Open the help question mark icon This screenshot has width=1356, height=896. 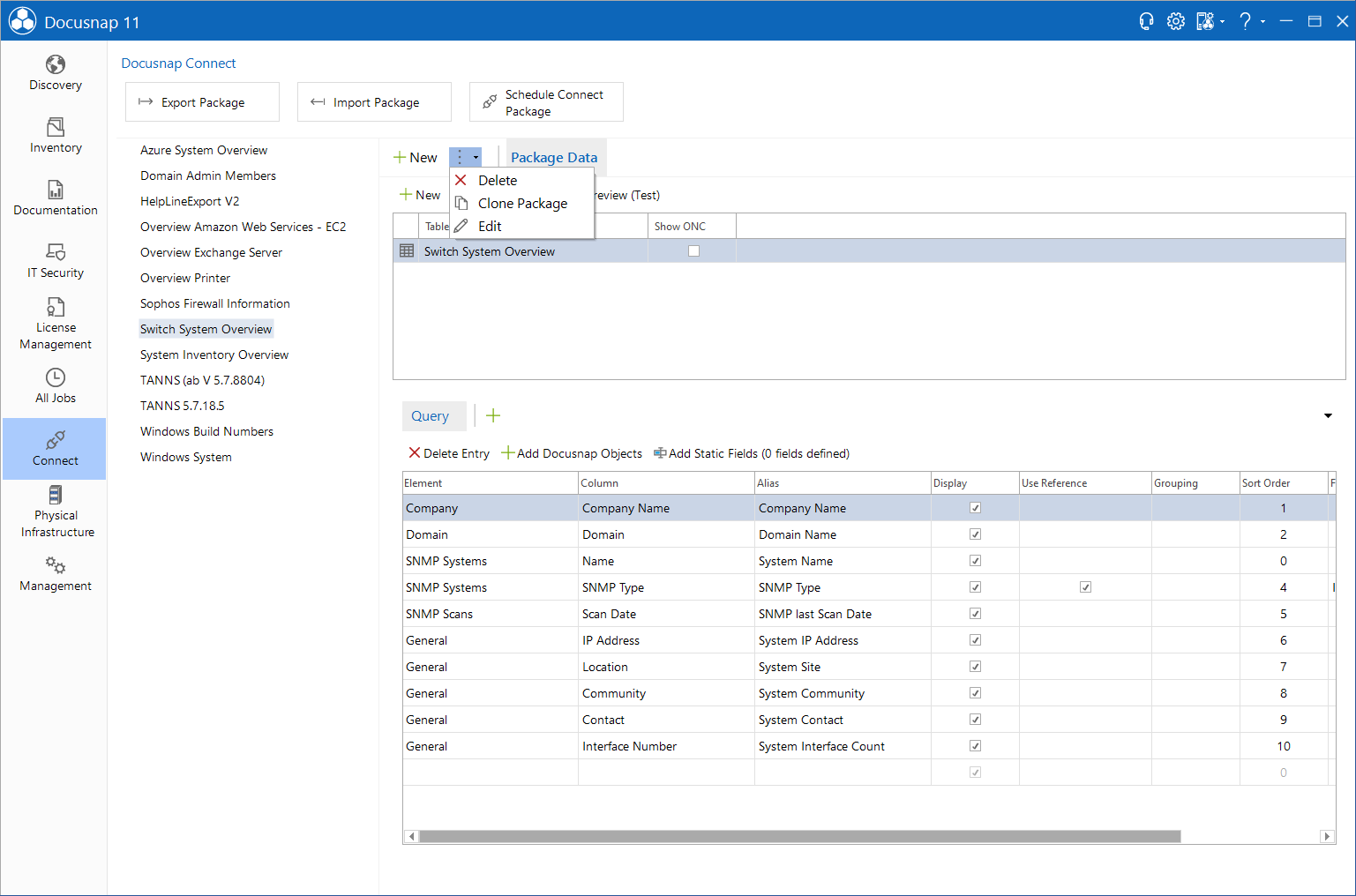(x=1245, y=21)
